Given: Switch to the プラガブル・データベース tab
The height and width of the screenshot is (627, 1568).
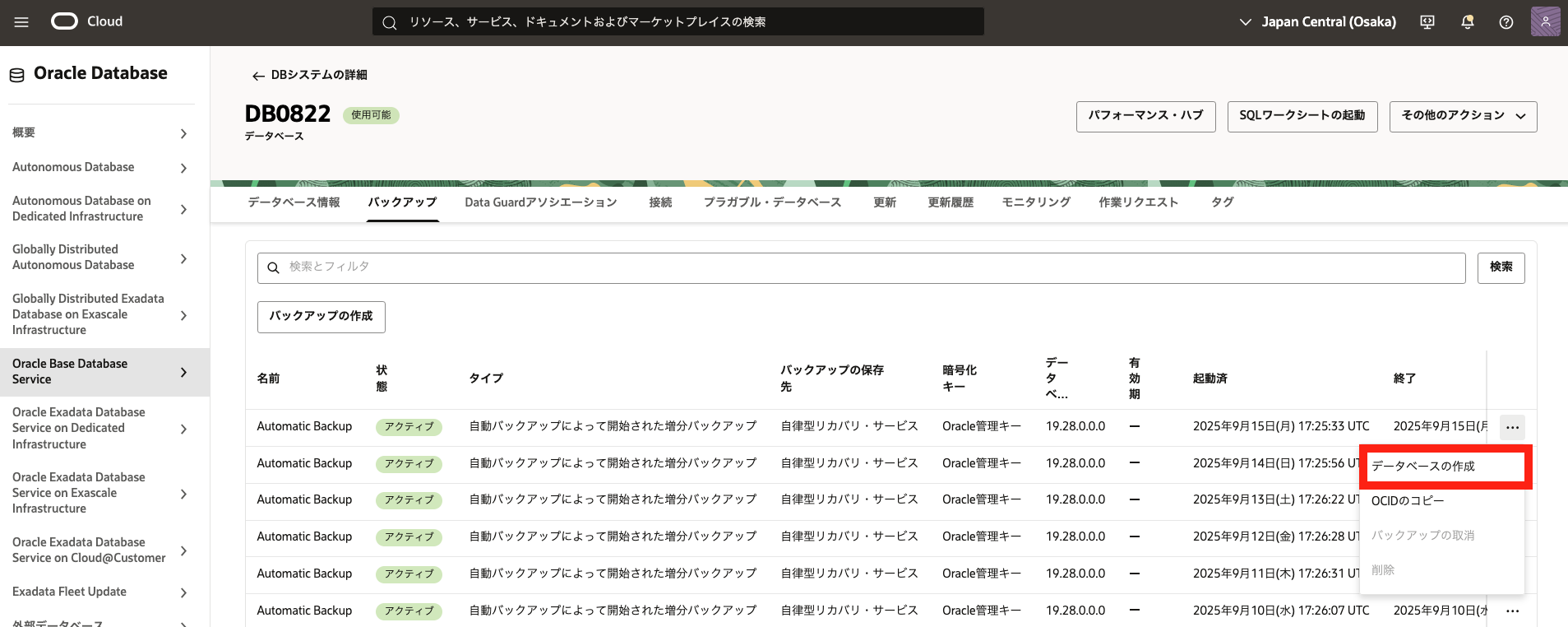Looking at the screenshot, I should click(x=772, y=202).
